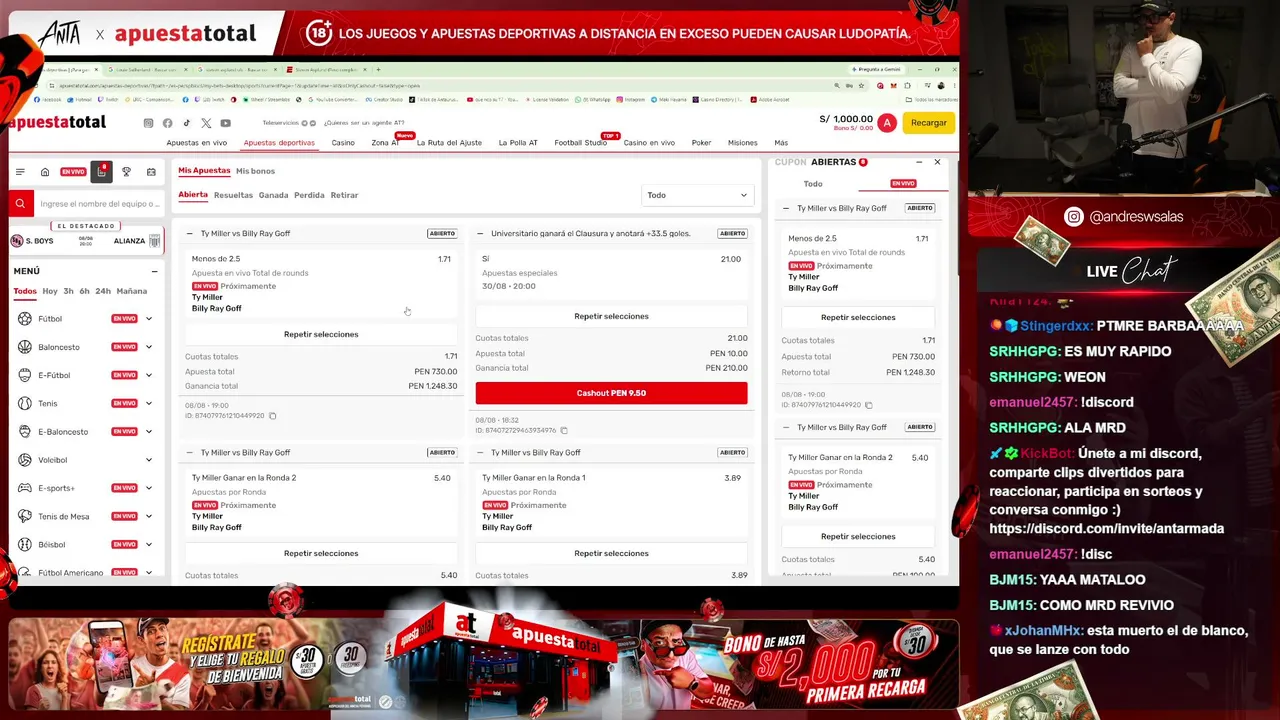
Task: Collapse the MENÚ section
Action: click(154, 271)
